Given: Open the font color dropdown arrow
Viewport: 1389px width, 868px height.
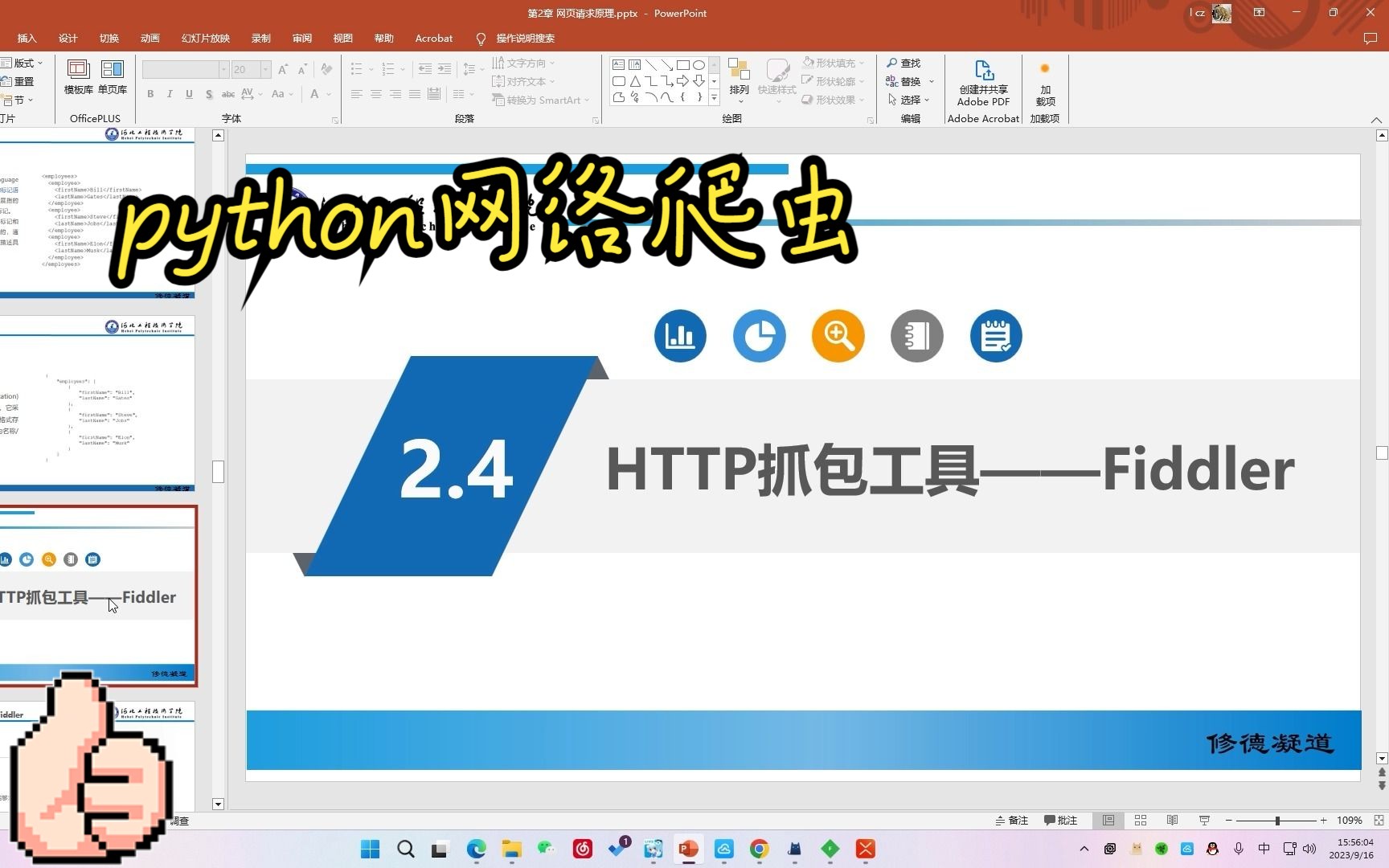Looking at the screenshot, I should (x=329, y=94).
